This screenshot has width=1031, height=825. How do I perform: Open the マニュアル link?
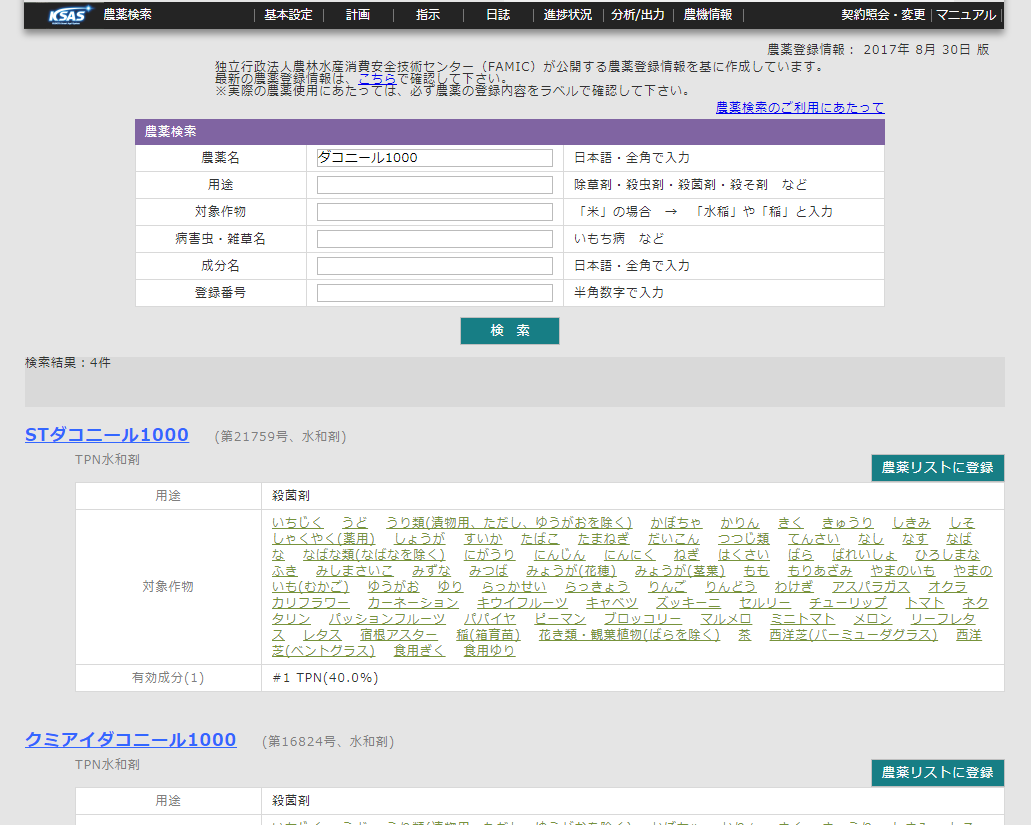pos(965,14)
